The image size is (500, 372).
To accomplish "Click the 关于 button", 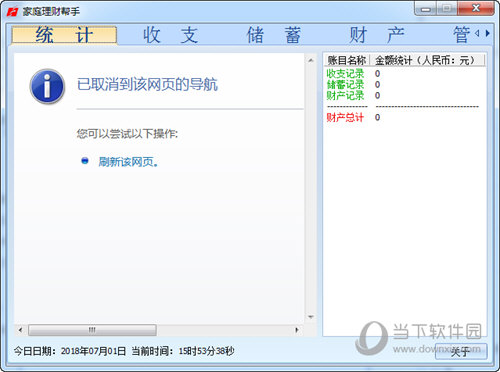I will point(461,351).
